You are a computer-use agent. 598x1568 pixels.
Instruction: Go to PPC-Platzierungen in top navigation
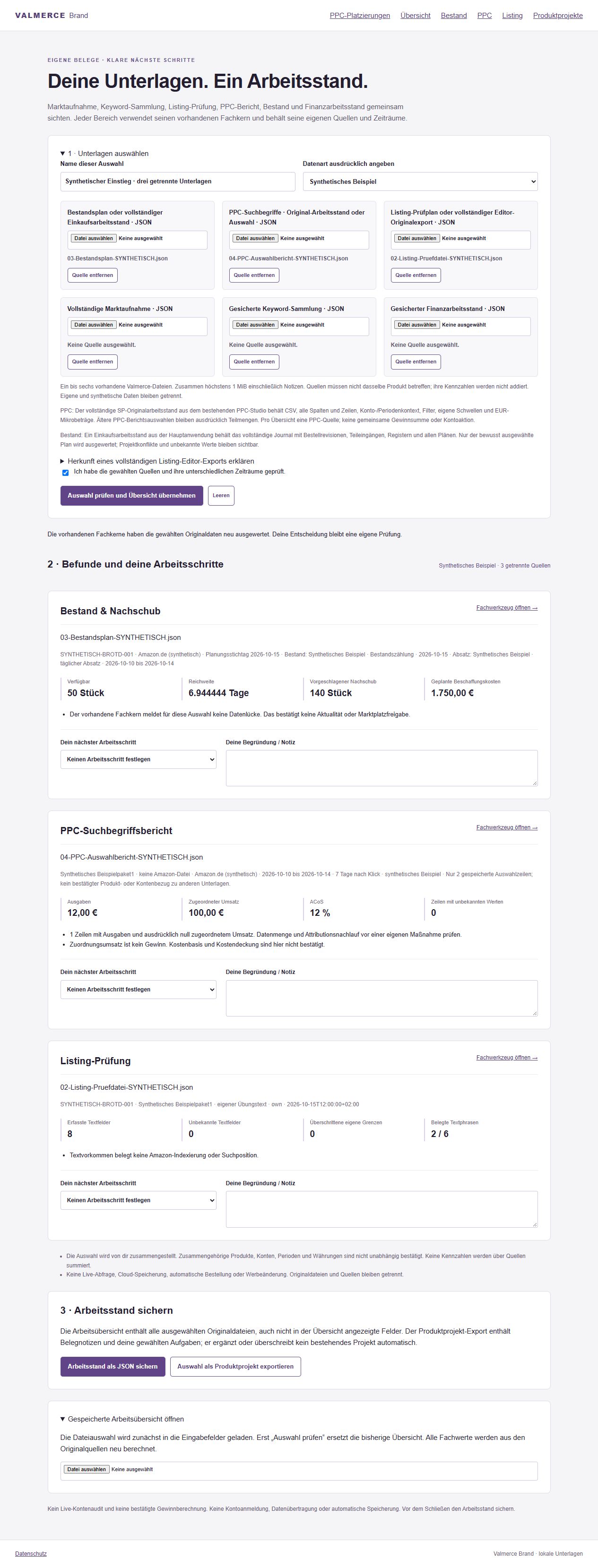point(360,16)
